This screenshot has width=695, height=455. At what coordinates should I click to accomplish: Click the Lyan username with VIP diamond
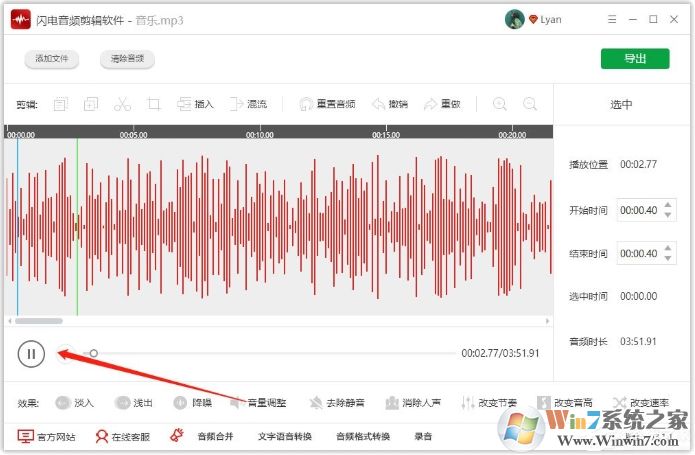545,19
